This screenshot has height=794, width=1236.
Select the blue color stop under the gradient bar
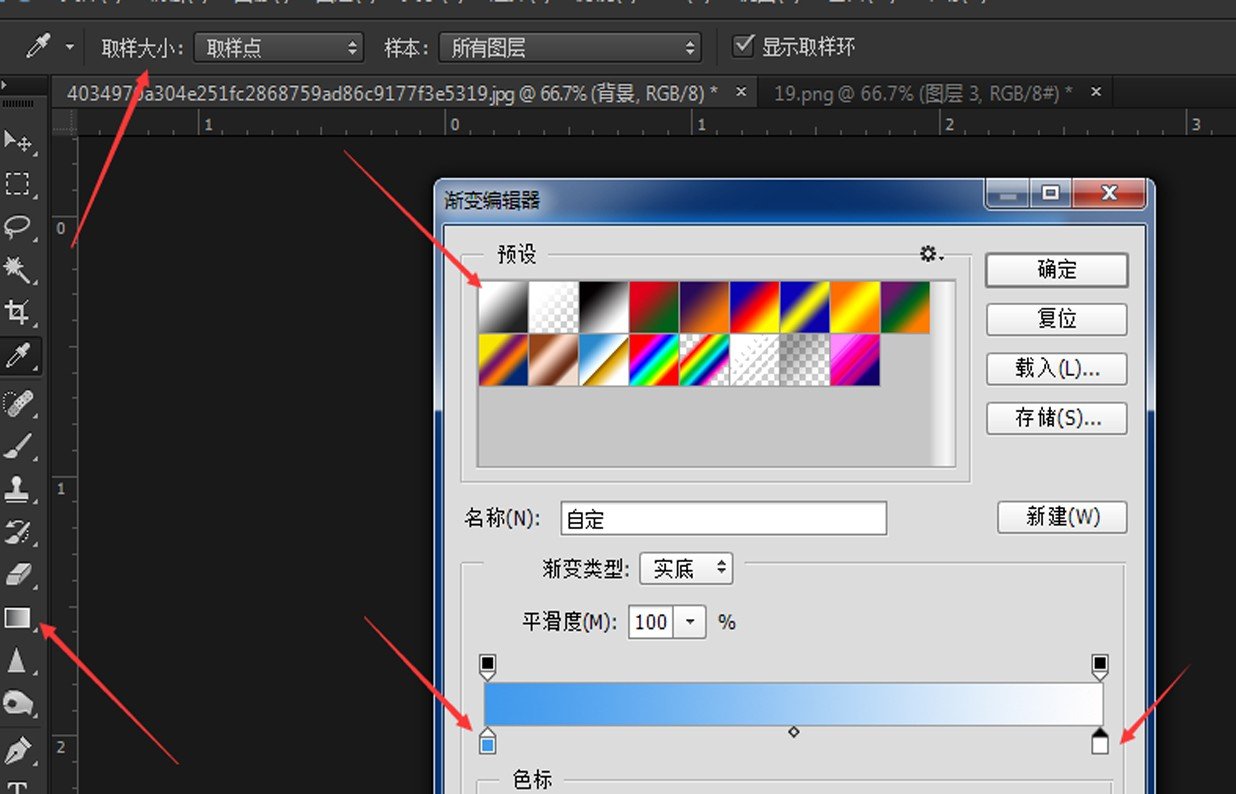click(x=487, y=741)
